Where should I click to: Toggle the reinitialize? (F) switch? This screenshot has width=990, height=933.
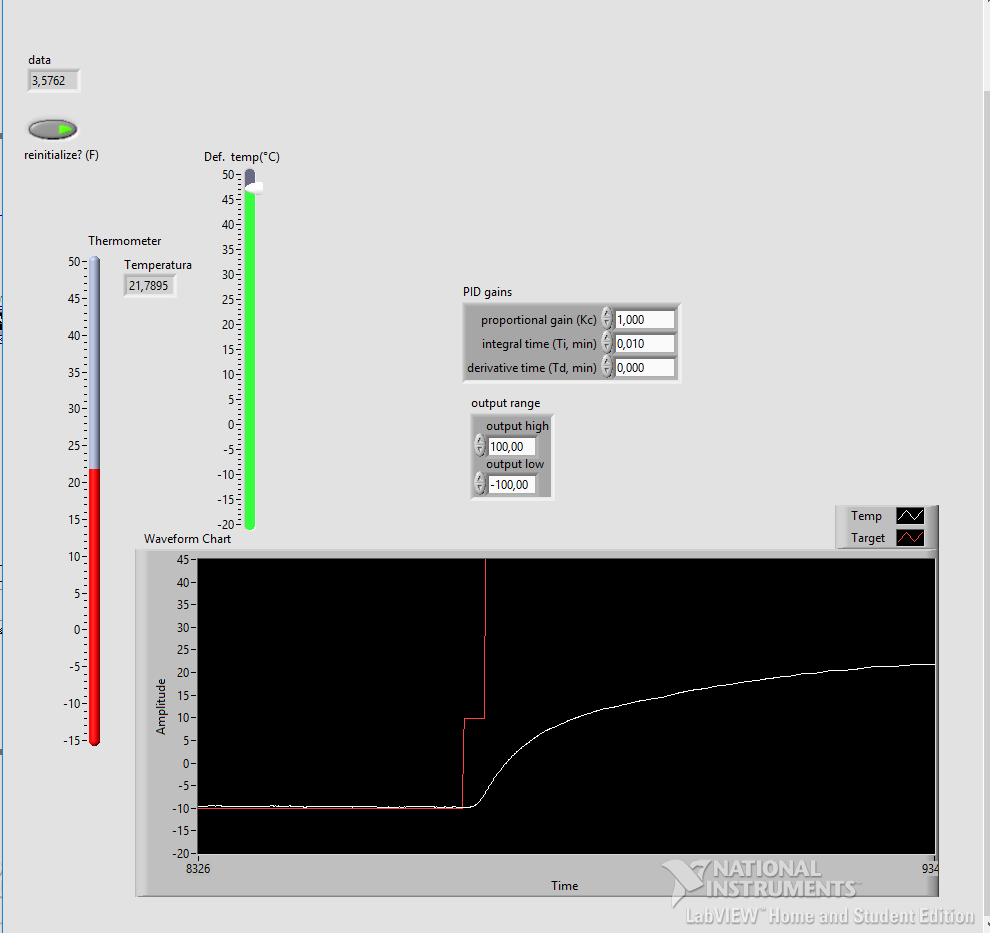click(x=52, y=129)
